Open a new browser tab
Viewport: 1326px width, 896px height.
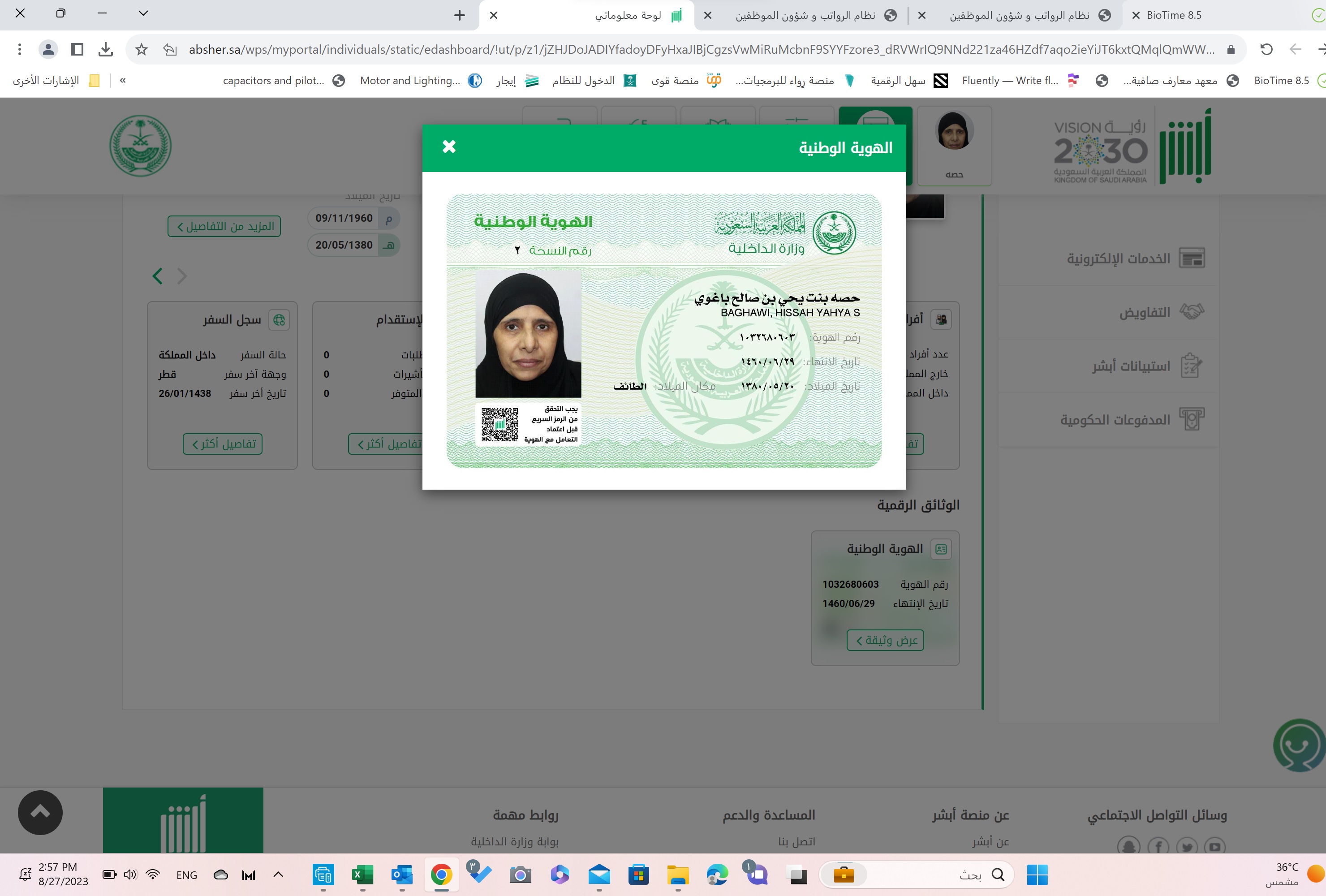pos(459,15)
